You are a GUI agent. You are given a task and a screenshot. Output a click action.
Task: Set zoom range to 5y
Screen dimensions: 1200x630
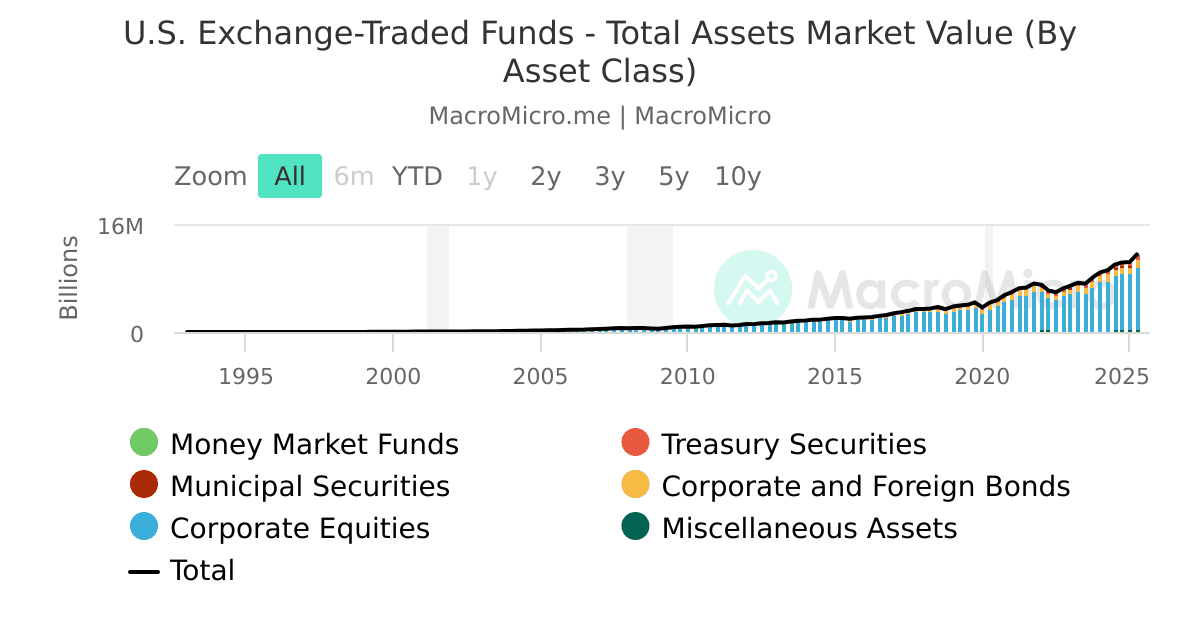click(x=674, y=176)
